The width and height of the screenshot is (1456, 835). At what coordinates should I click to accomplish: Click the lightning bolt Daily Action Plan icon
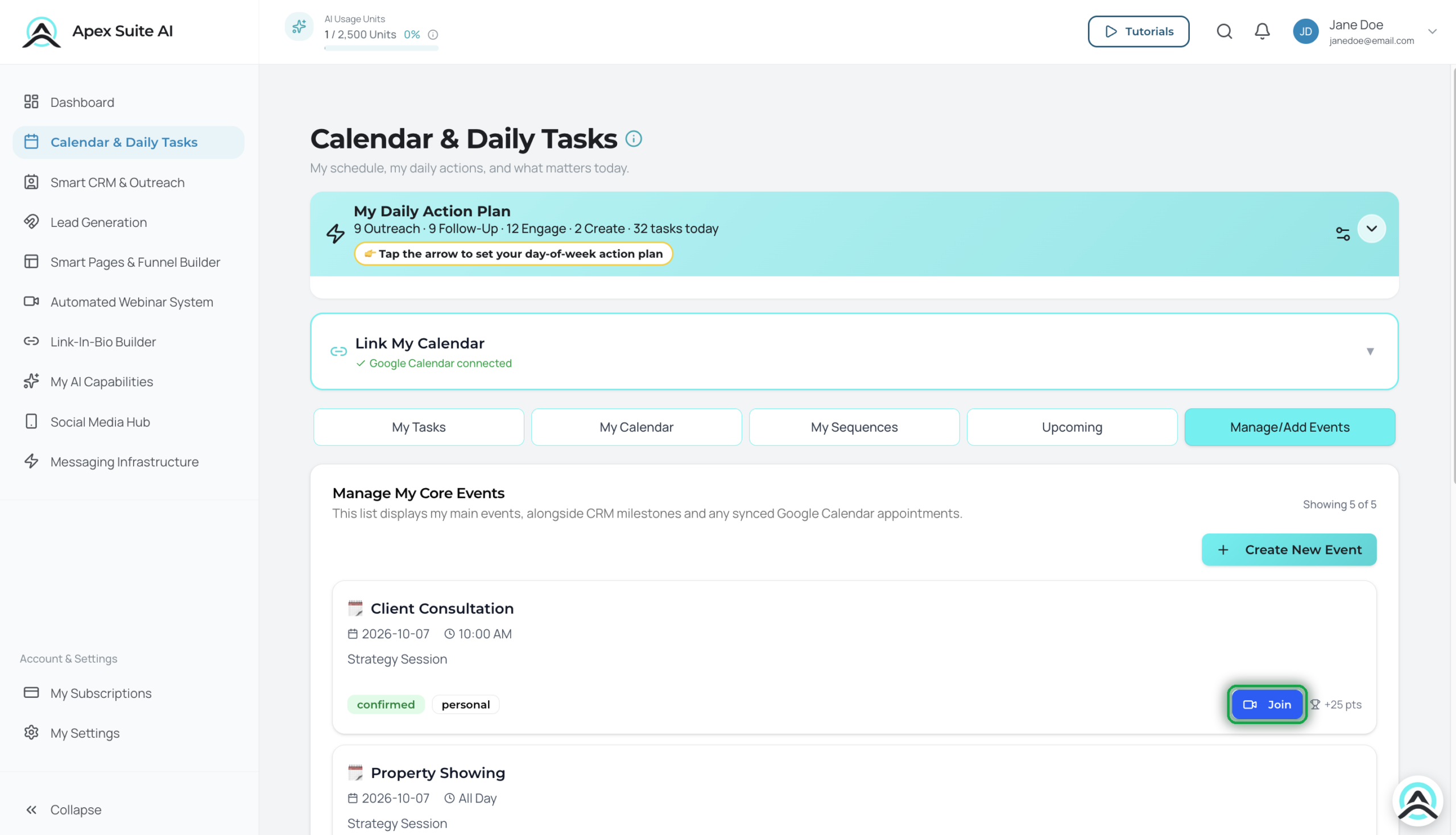336,233
